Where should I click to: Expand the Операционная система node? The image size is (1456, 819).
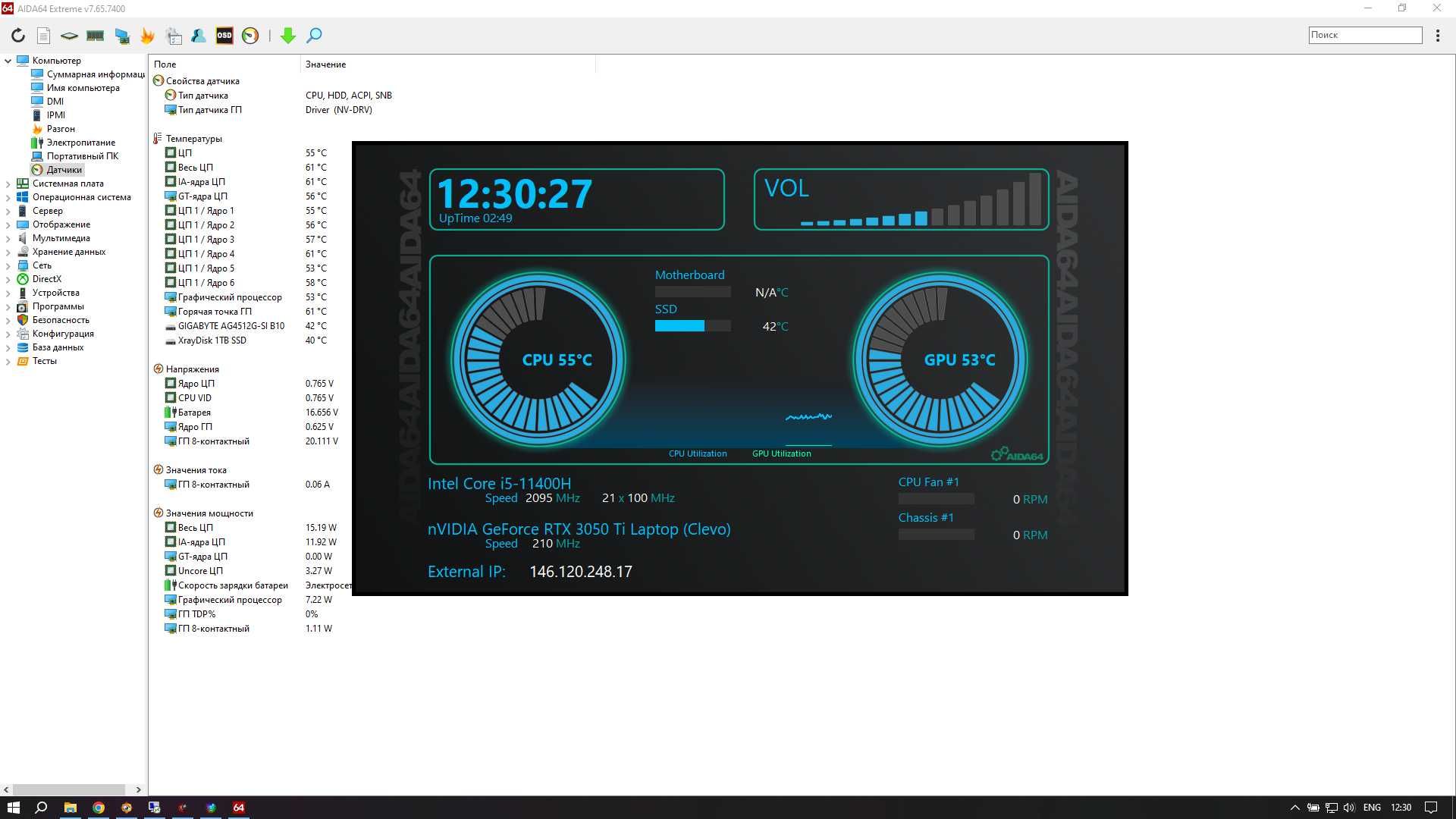click(x=8, y=197)
